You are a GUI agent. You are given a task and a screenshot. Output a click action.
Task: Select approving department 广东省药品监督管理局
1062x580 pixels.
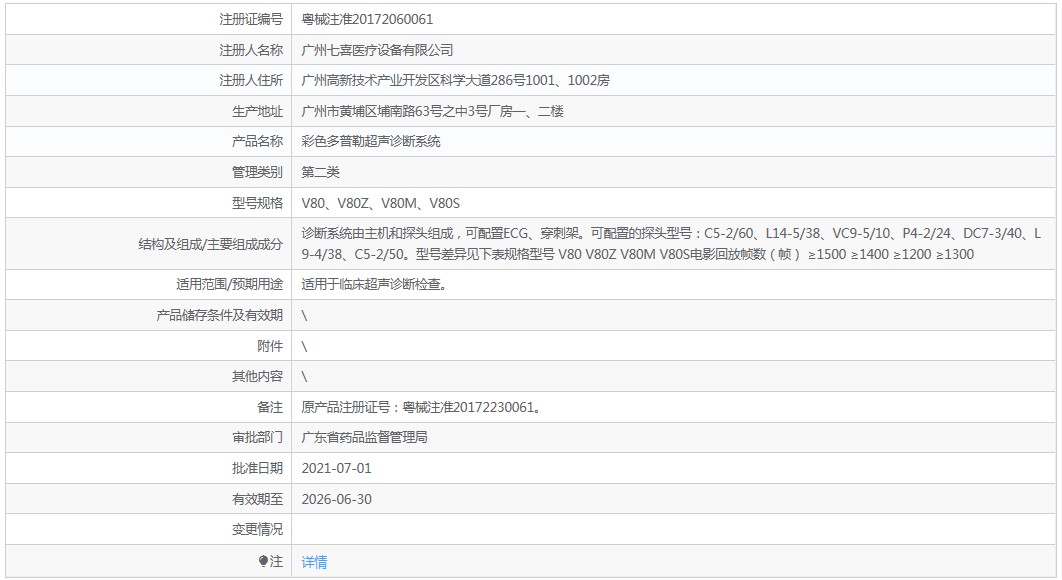click(x=364, y=437)
